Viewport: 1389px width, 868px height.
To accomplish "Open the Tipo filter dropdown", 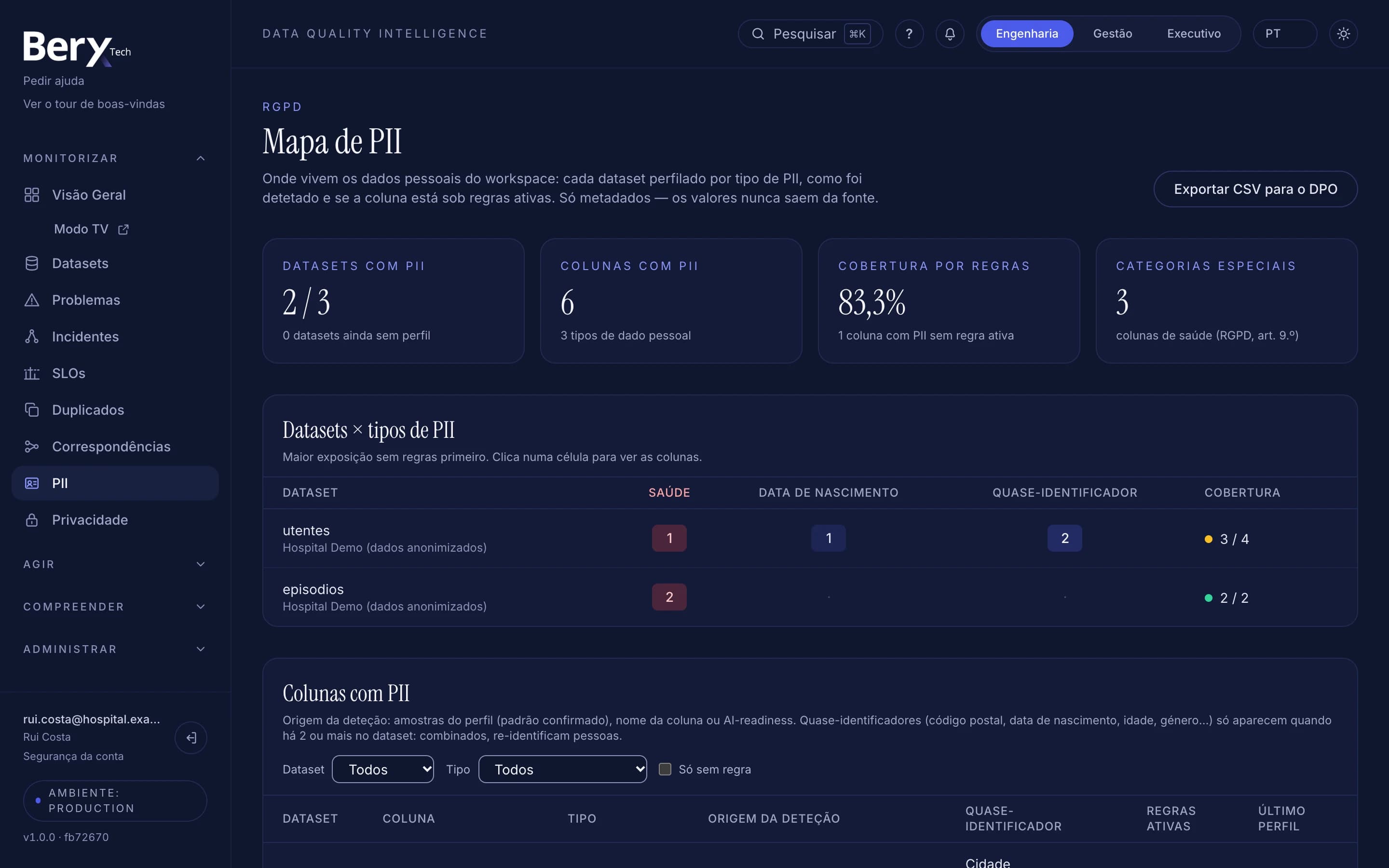I will (562, 769).
